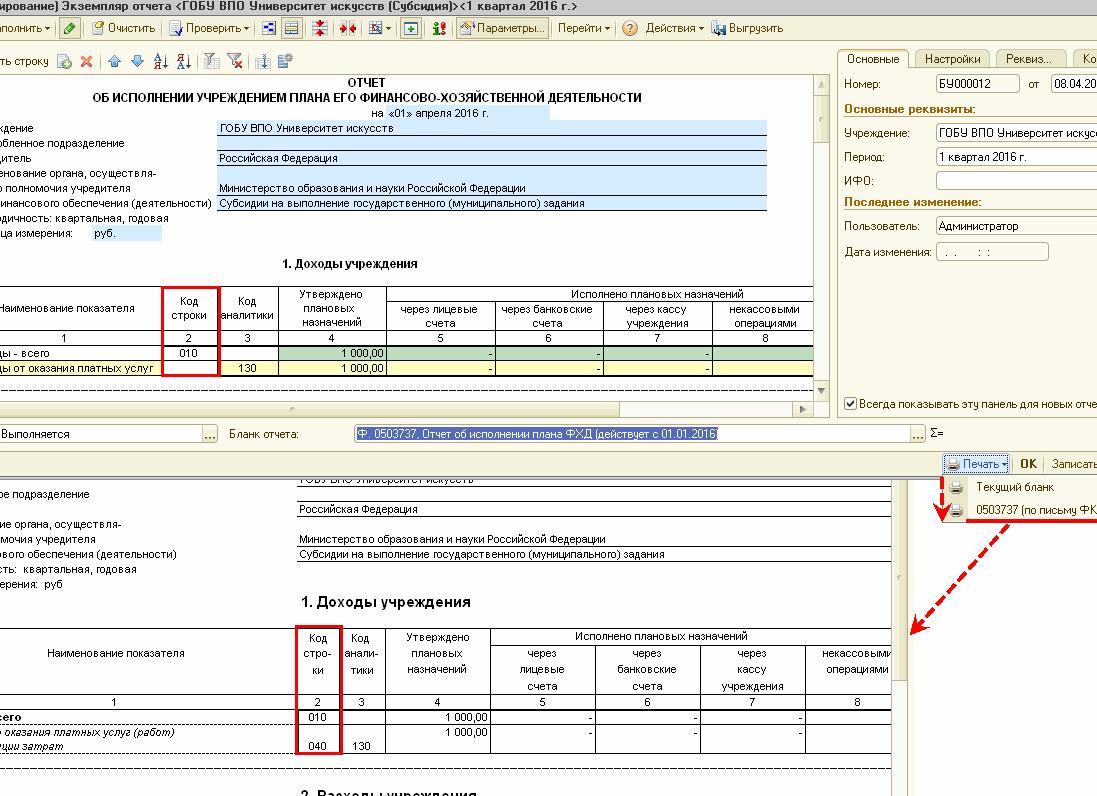Click the date field 08.04.20
This screenshot has height=796, width=1097.
click(x=1074, y=84)
